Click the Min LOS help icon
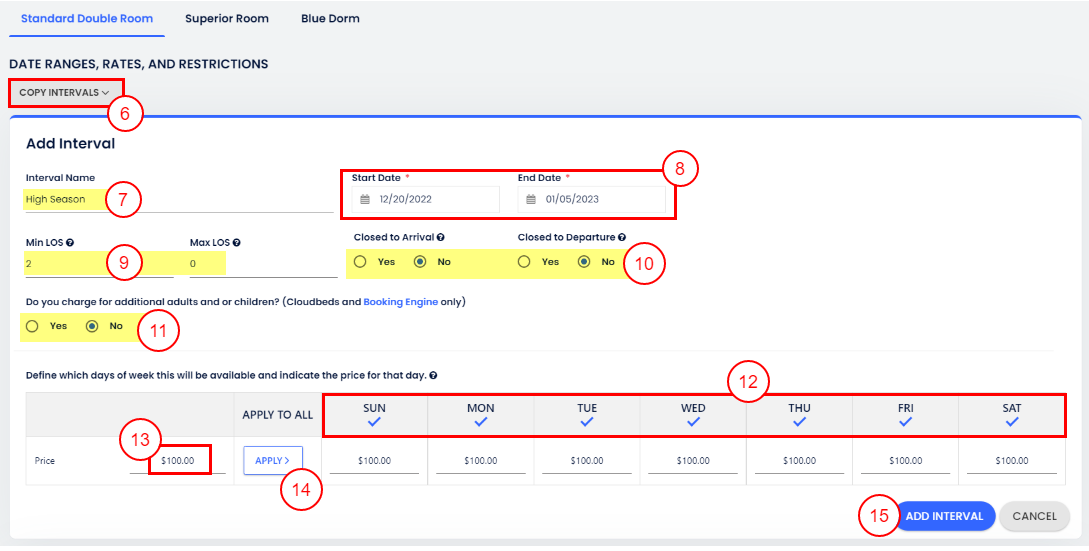 point(70,242)
